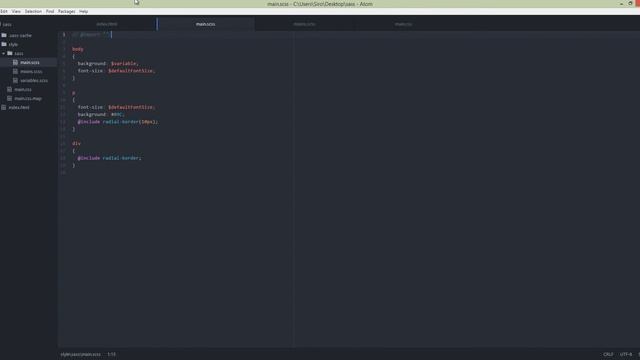Open the Find menu
Screen dimensions: 640x360
pos(50,11)
